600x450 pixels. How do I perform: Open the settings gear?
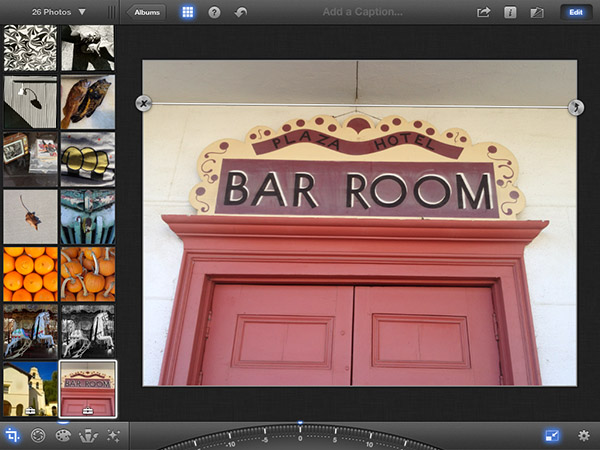tap(584, 435)
